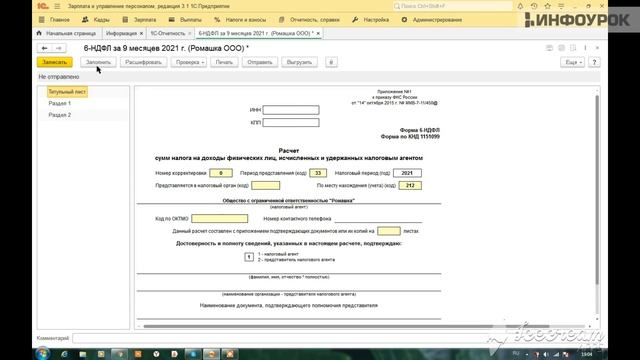Open the Администрирование section
The width and height of the screenshot is (640, 360).
click(432, 20)
